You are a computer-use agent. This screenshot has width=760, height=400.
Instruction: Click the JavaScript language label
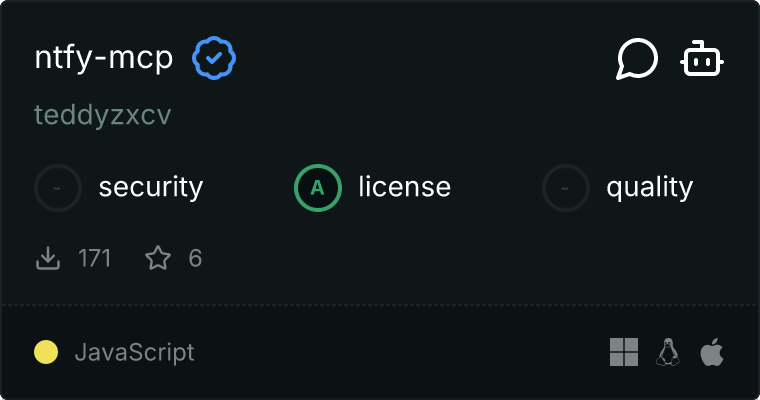click(134, 352)
